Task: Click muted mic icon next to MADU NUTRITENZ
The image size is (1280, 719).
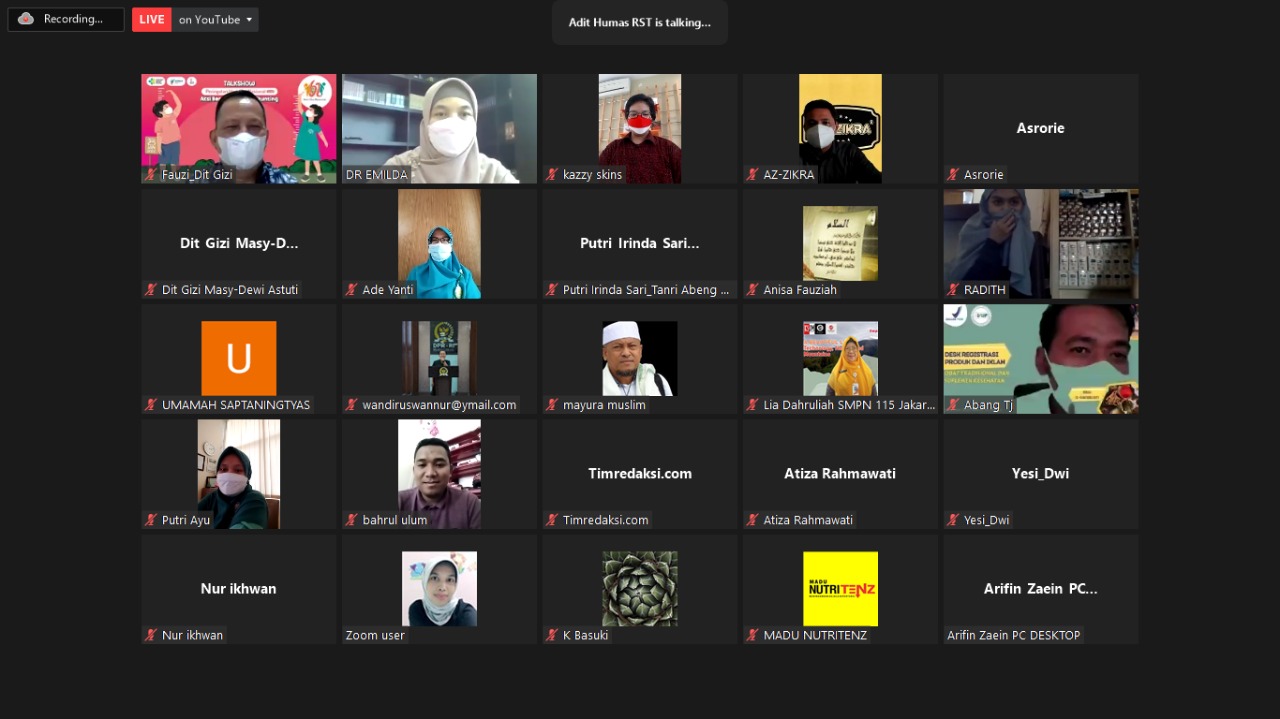Action: [x=753, y=635]
